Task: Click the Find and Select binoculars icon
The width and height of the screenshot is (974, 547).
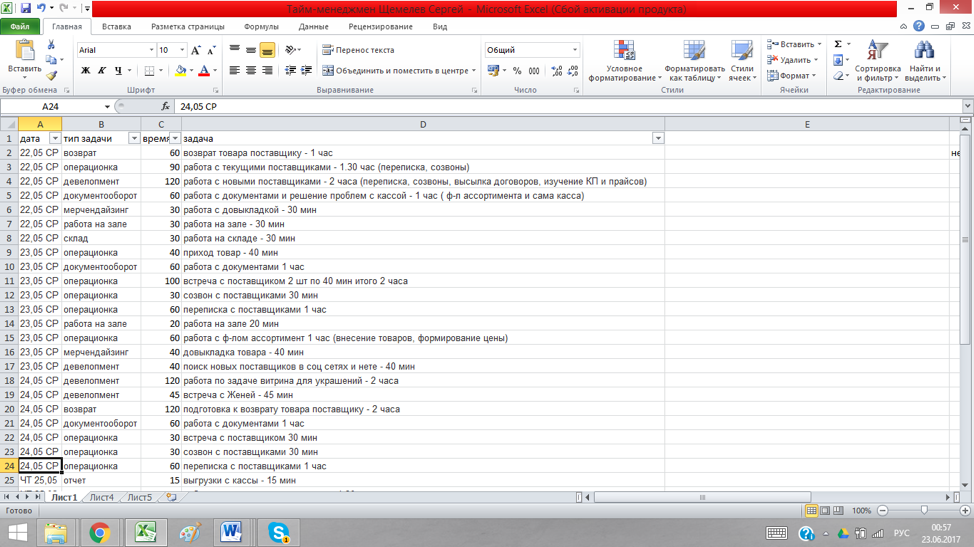Action: [923, 62]
